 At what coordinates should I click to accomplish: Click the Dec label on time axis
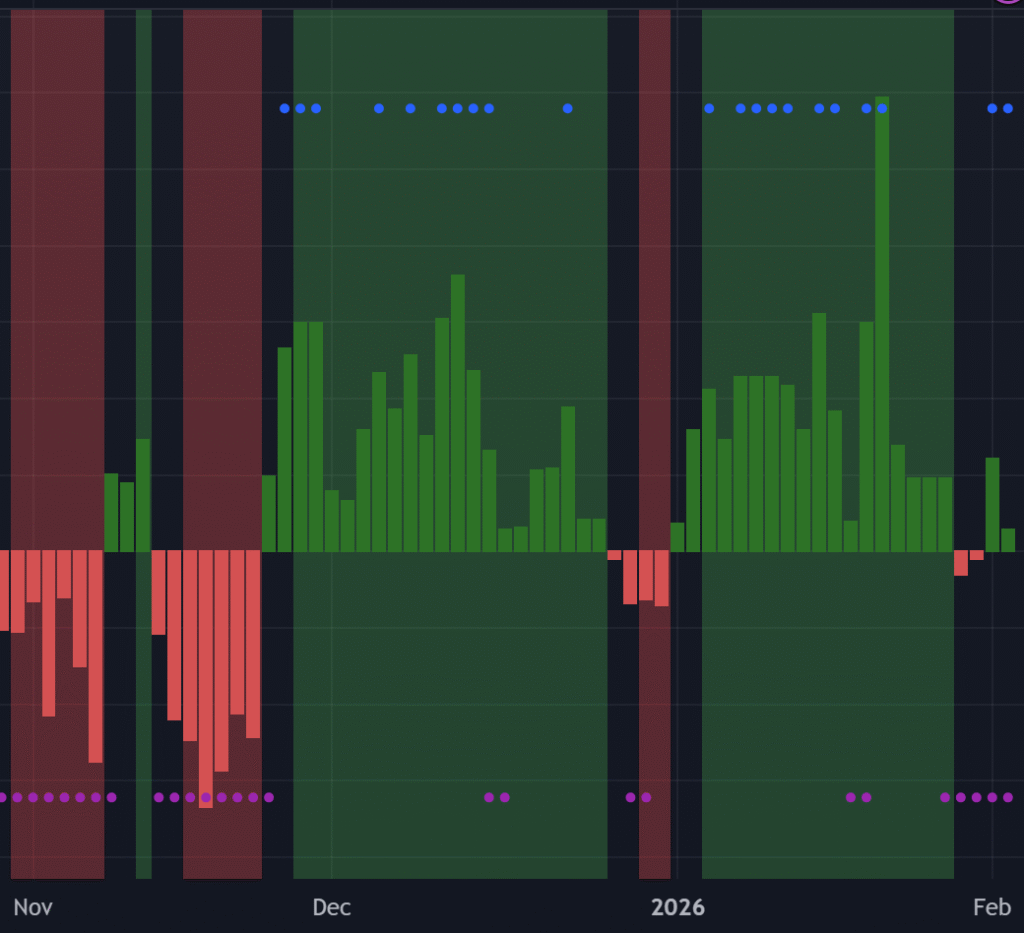click(331, 907)
